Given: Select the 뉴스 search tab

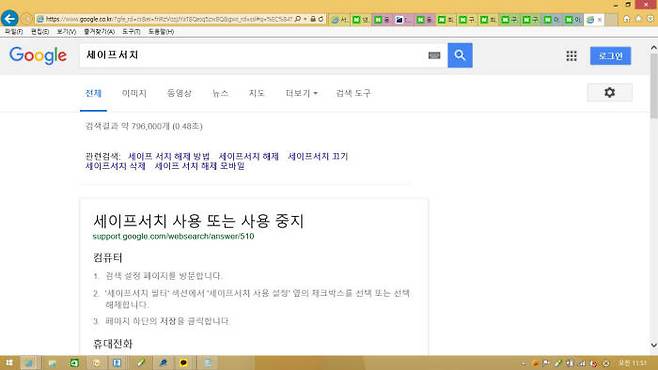Looking at the screenshot, I should pyautogui.click(x=220, y=93).
